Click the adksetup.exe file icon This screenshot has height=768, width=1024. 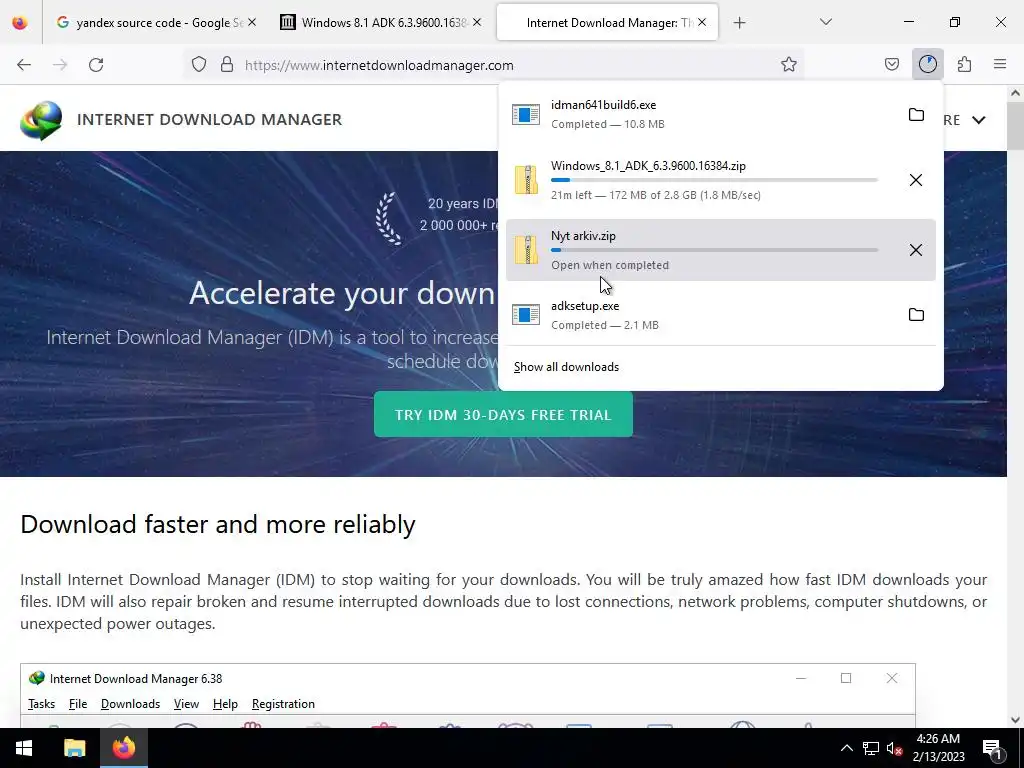pos(526,315)
